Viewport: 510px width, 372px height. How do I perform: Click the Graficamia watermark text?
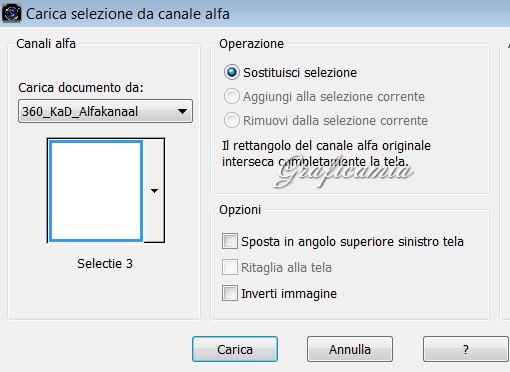[343, 171]
